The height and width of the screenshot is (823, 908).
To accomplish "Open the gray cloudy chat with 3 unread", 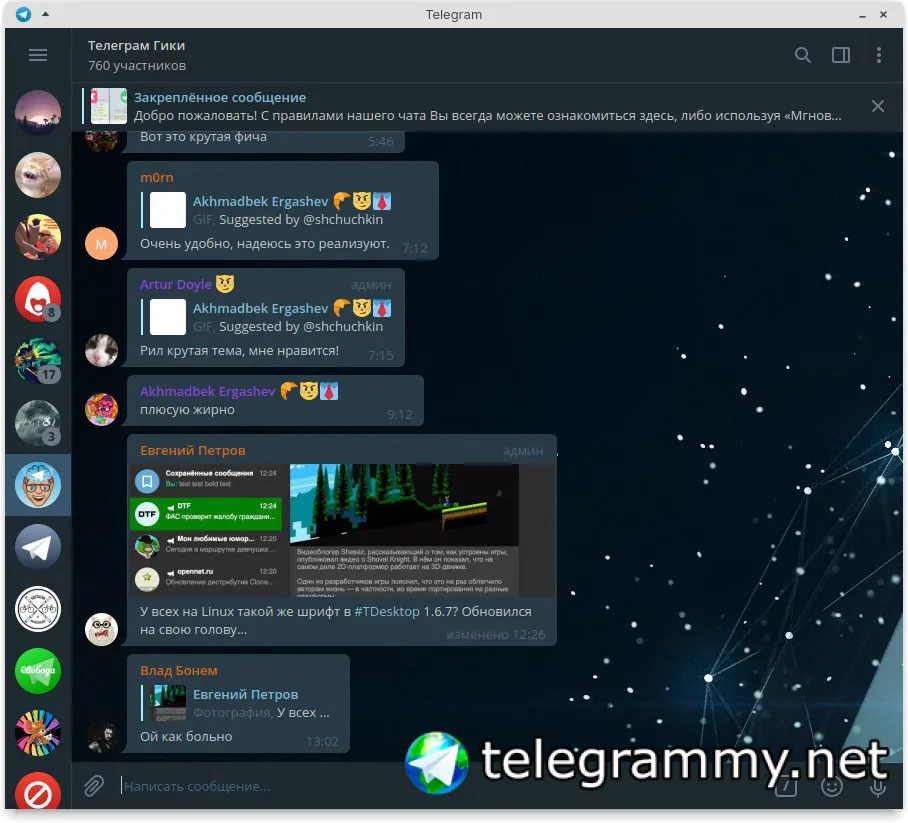I will [x=38, y=423].
